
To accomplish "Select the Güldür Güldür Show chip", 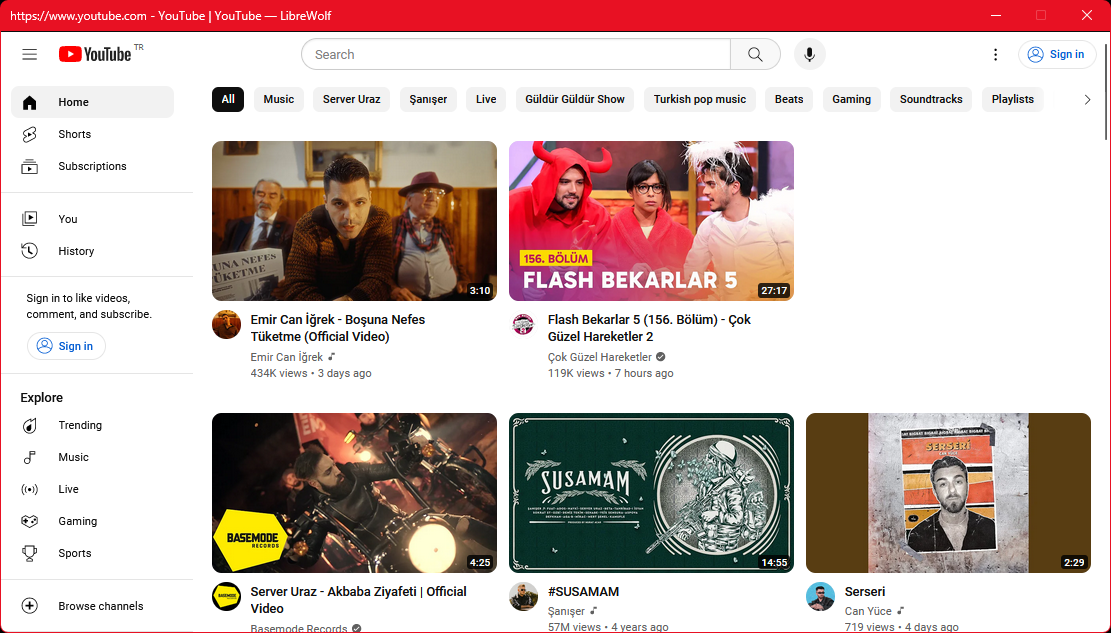I will tap(575, 99).
